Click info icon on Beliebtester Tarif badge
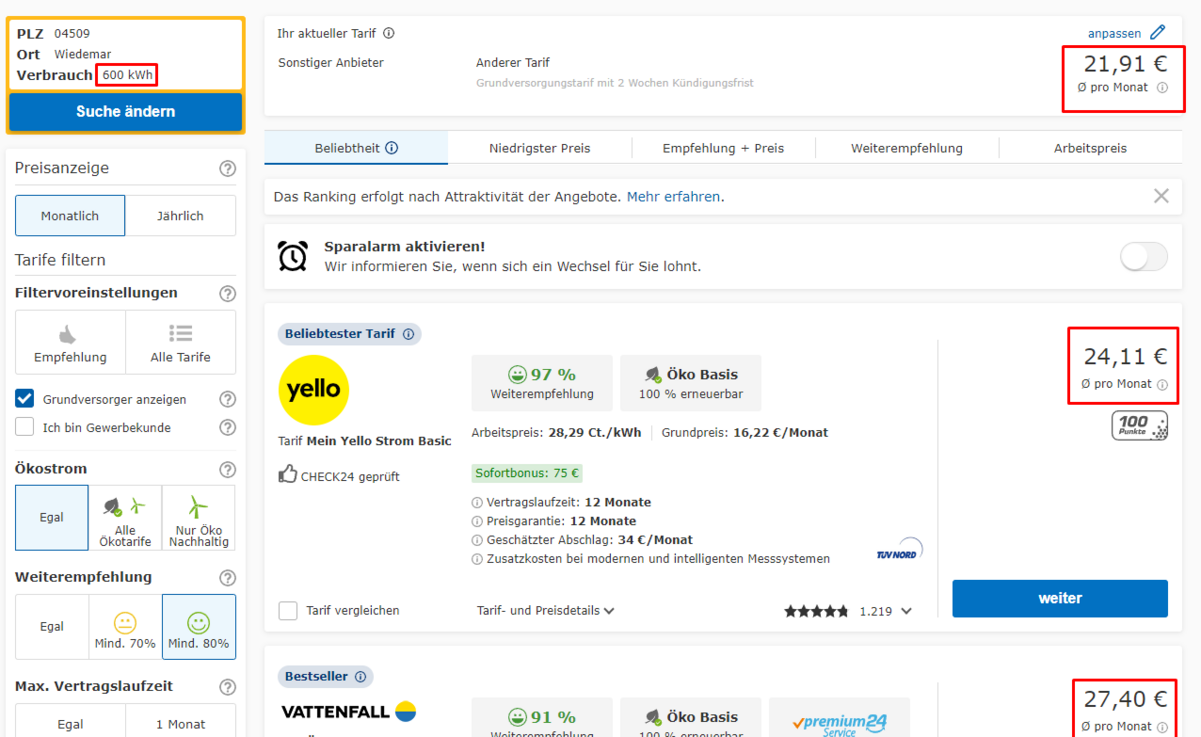Screen dimensions: 1201x737 [x=408, y=334]
